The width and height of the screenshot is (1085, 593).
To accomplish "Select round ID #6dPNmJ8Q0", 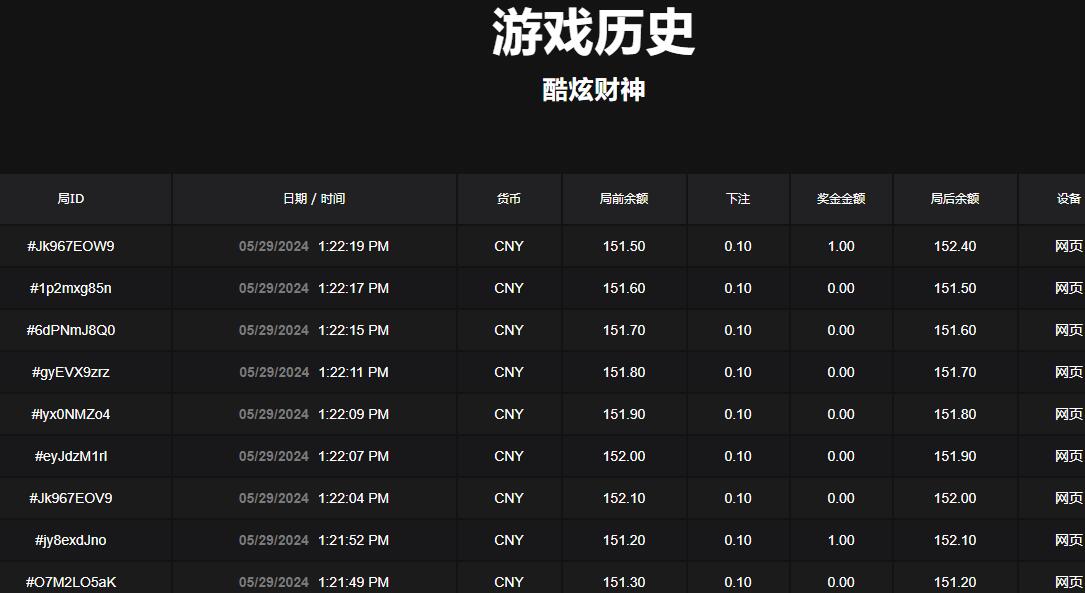I will pos(71,330).
